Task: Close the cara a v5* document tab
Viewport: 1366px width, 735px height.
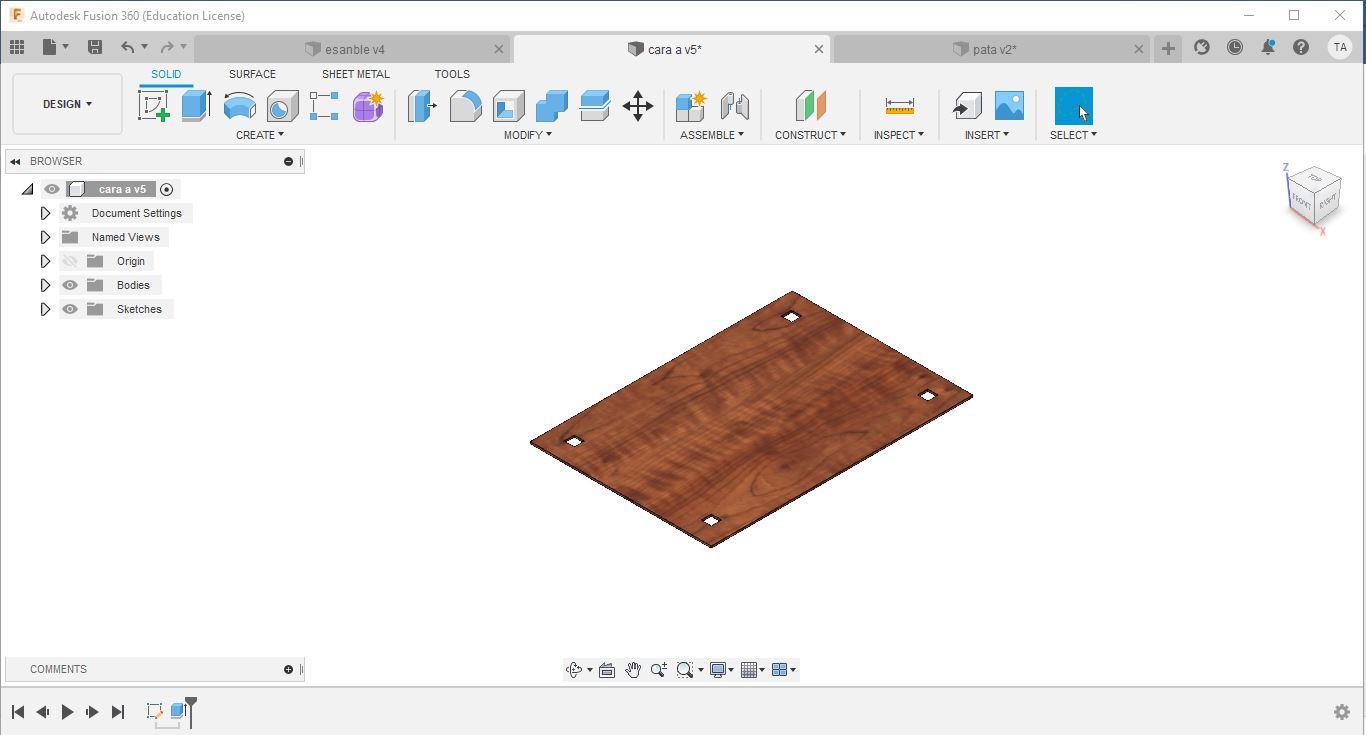Action: 819,49
